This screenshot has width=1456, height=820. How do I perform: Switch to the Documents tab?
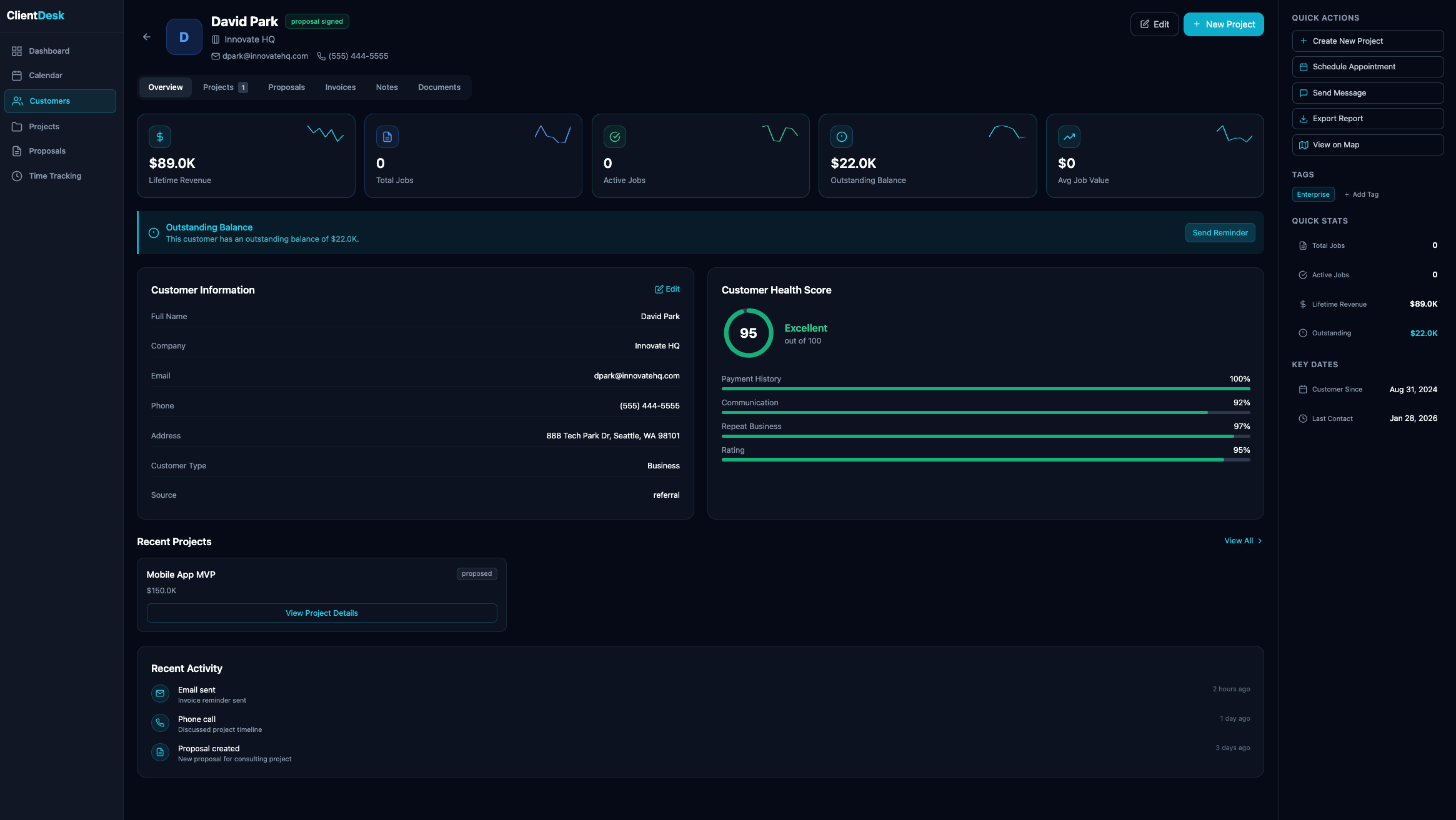(x=439, y=87)
